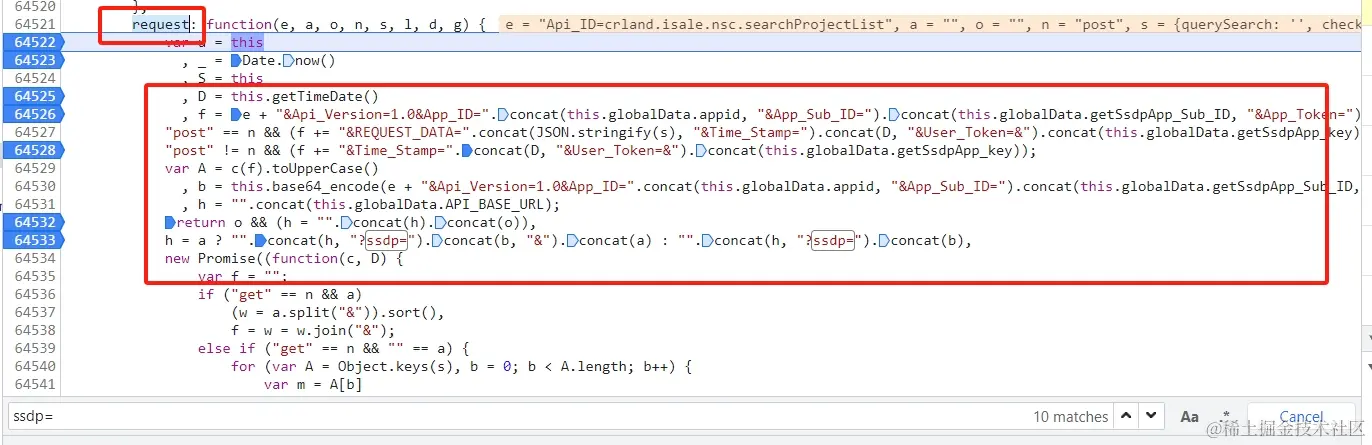
Task: Toggle regular expression search option
Action: 1224,414
